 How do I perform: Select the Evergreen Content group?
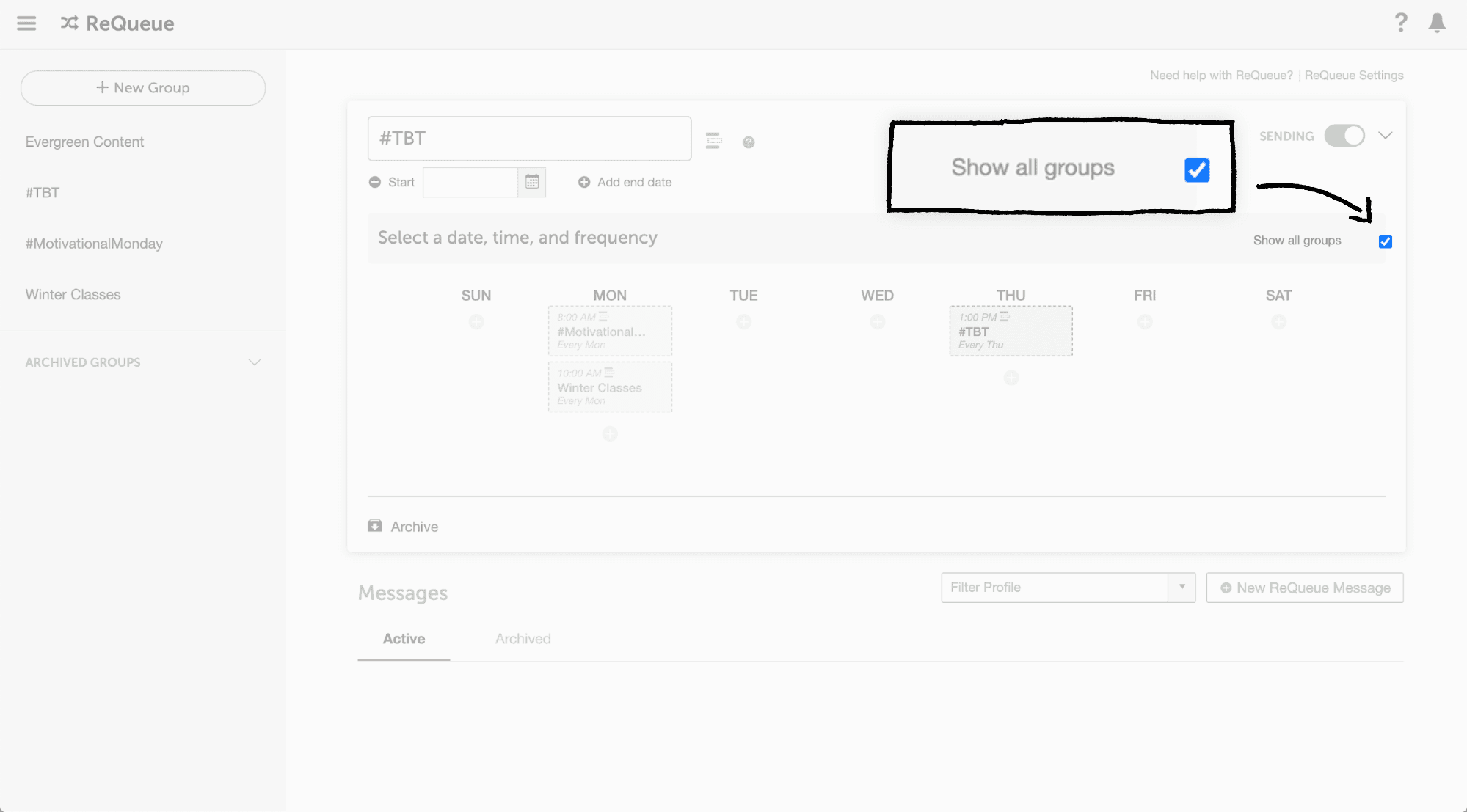pyautogui.click(x=84, y=142)
